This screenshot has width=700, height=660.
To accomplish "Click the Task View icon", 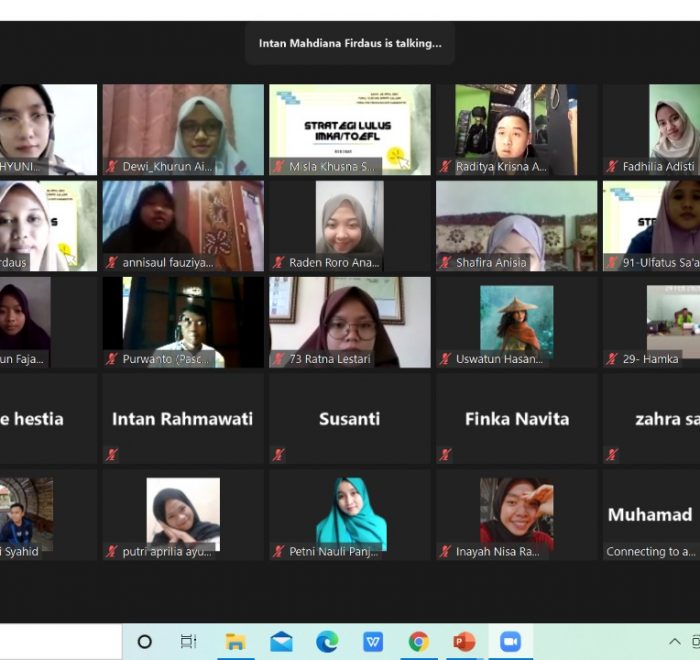I will [188, 642].
